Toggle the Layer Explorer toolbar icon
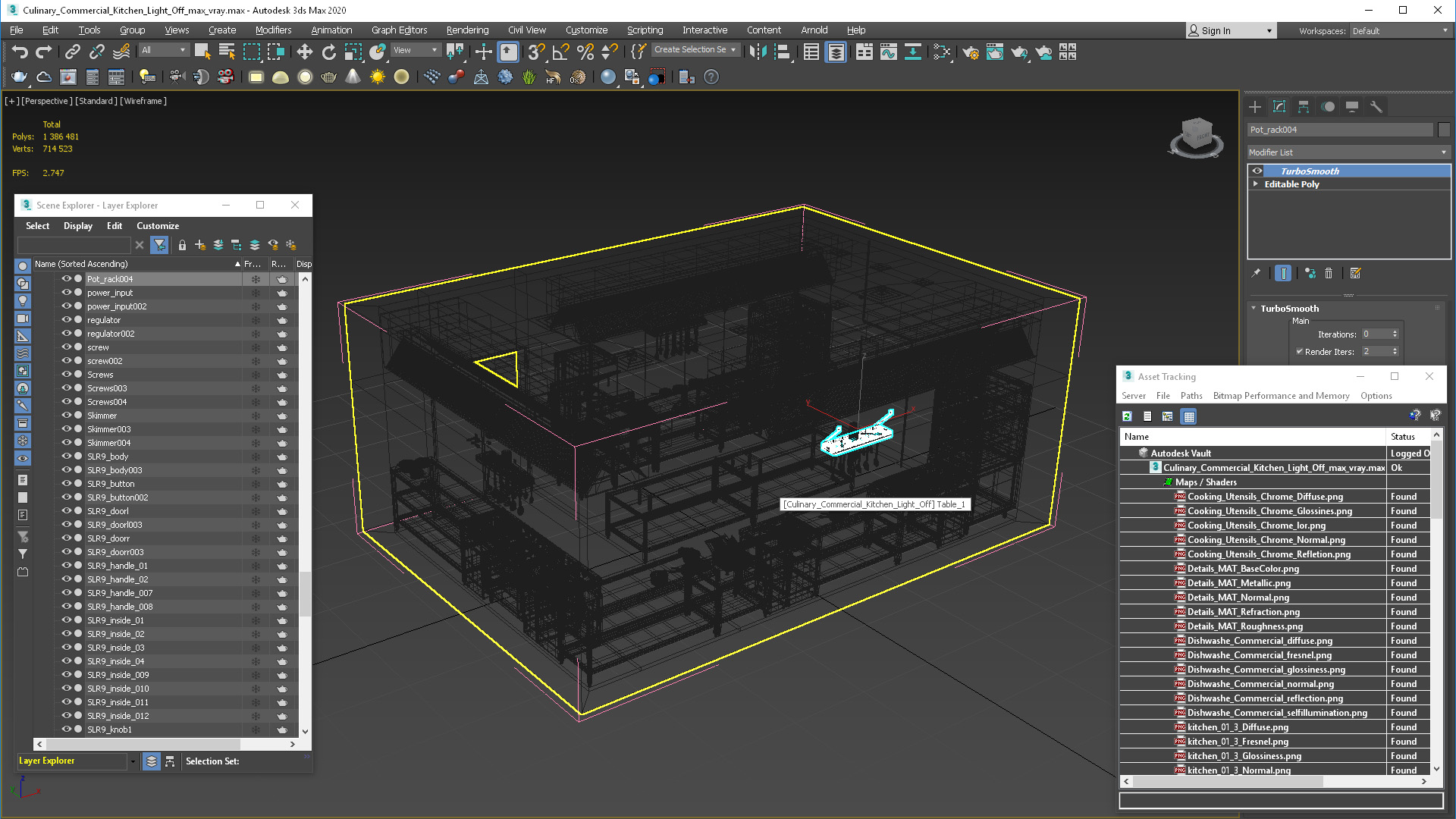This screenshot has height=819, width=1456. pyautogui.click(x=836, y=52)
